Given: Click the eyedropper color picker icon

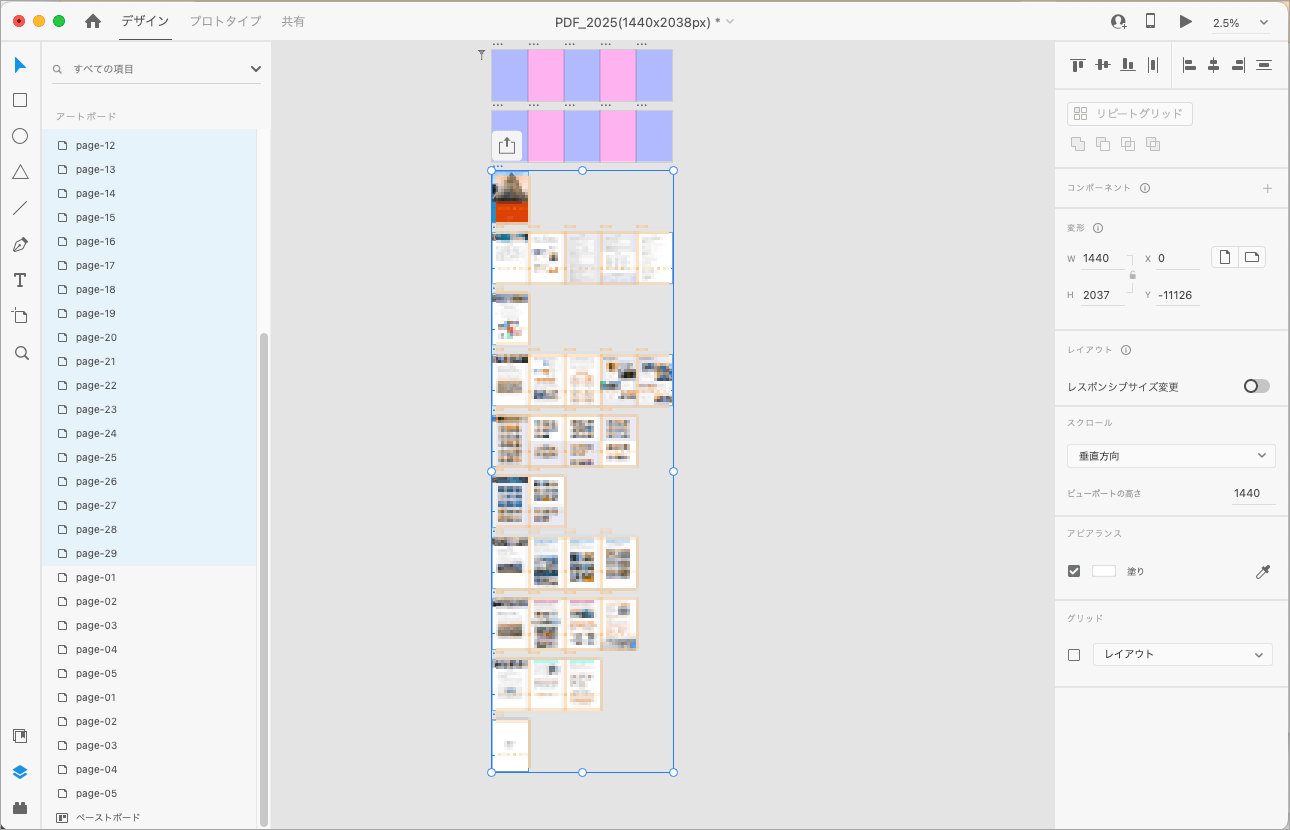Looking at the screenshot, I should (x=1263, y=572).
